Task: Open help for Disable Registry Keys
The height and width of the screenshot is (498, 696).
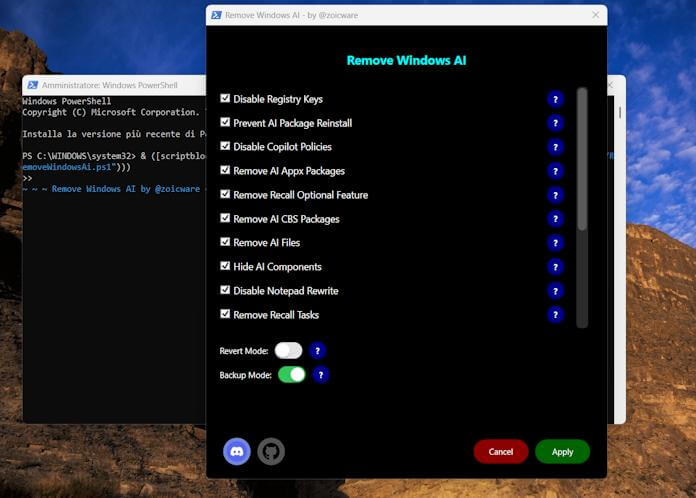Action: click(x=555, y=99)
